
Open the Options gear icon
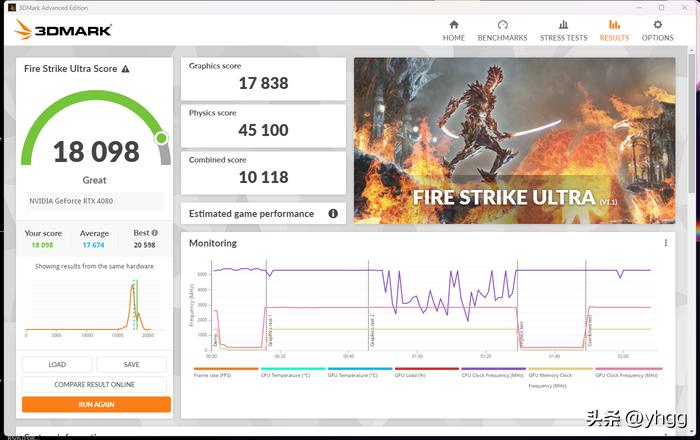[x=657, y=25]
